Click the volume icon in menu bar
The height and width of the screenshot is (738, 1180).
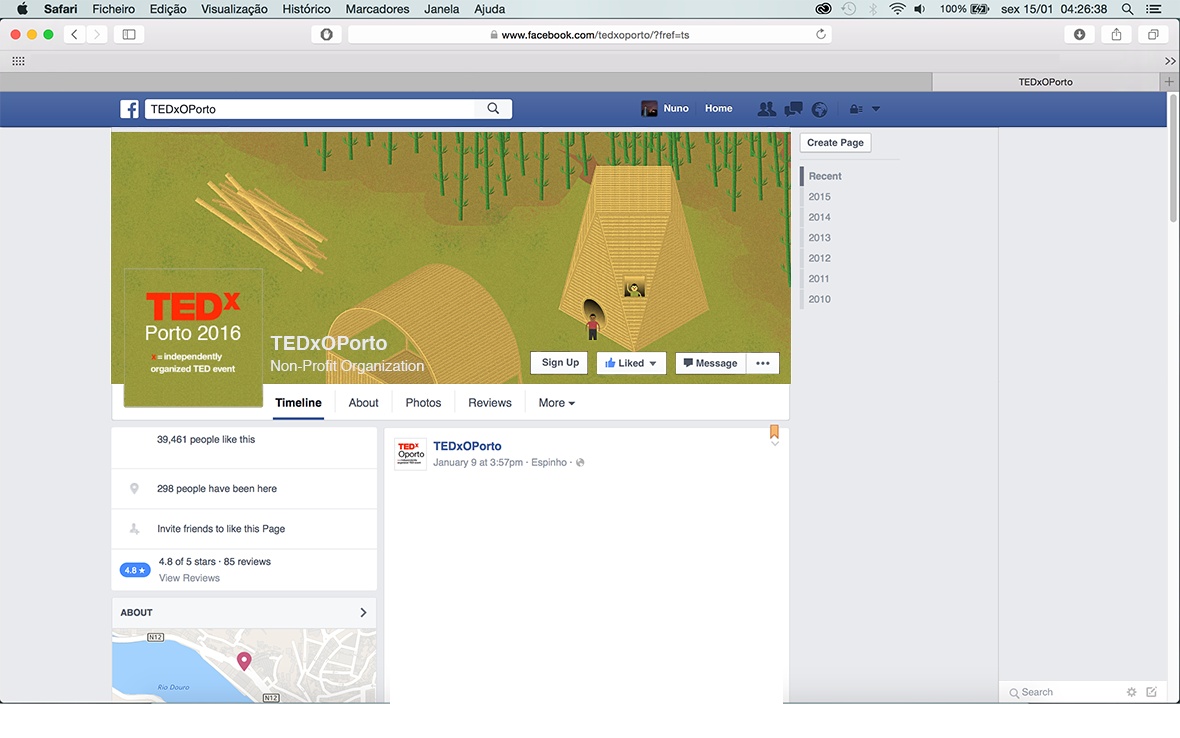920,9
